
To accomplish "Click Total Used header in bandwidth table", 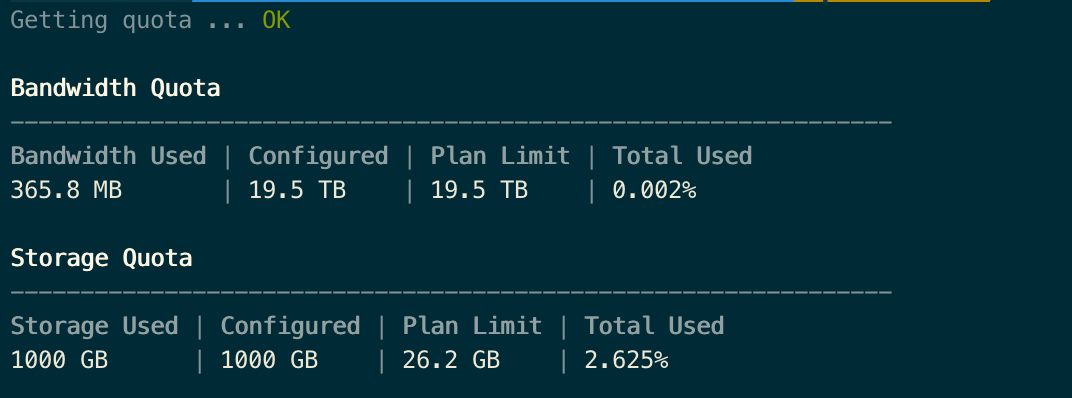I will (682, 156).
